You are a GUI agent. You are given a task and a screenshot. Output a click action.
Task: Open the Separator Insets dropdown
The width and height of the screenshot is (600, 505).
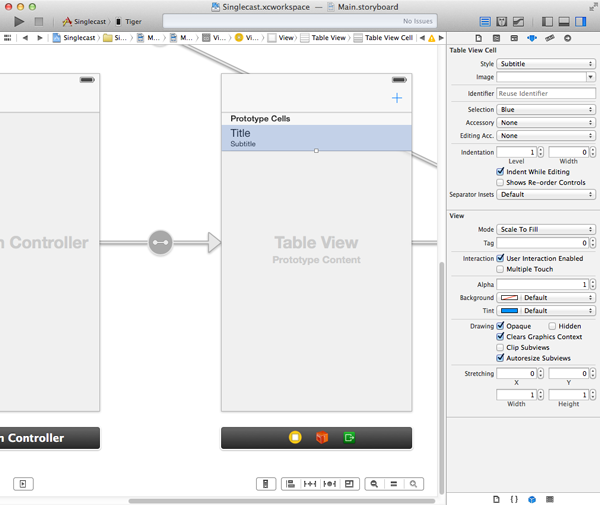tap(546, 195)
